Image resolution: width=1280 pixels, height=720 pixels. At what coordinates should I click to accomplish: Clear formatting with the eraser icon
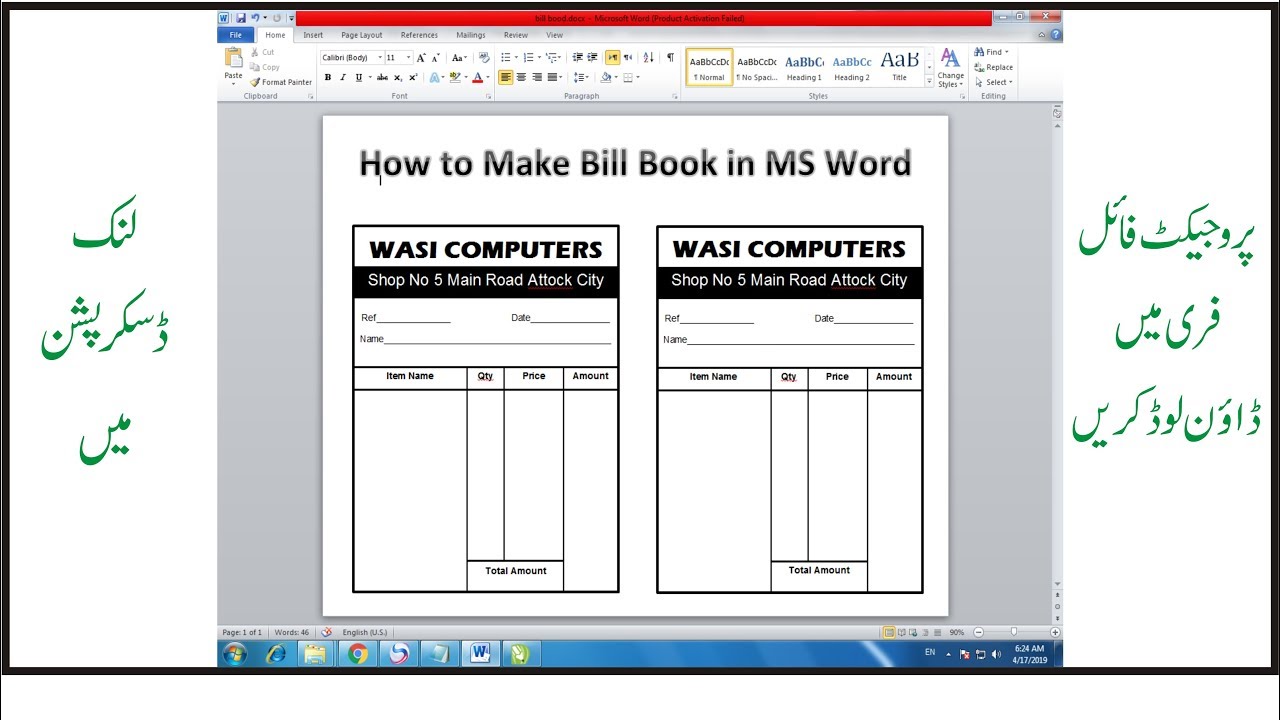point(484,57)
